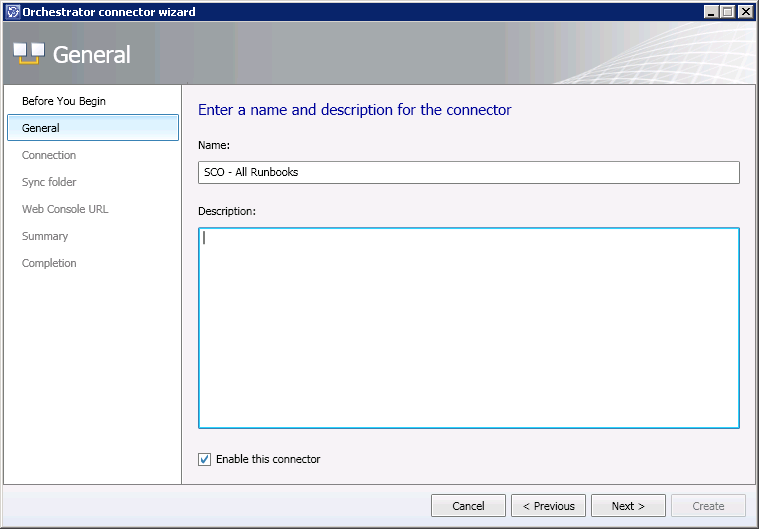Screen dimensions: 759x529
Task: Select the Completion step in sidebar
Action: click(49, 263)
